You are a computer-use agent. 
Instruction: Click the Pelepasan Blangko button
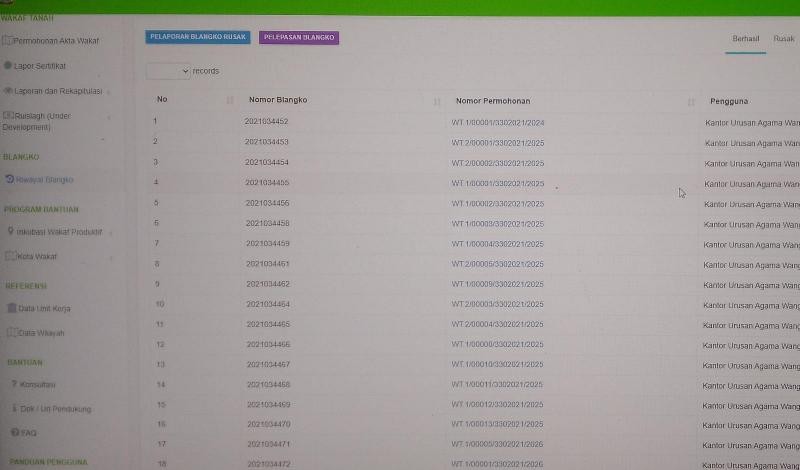pos(299,37)
